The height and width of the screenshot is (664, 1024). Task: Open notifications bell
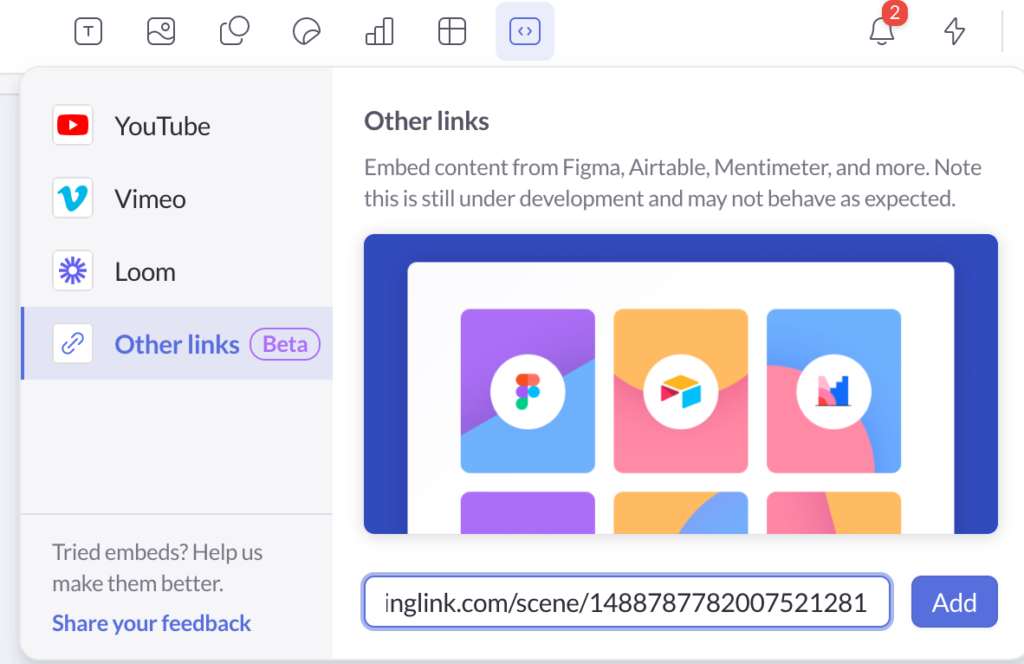882,30
